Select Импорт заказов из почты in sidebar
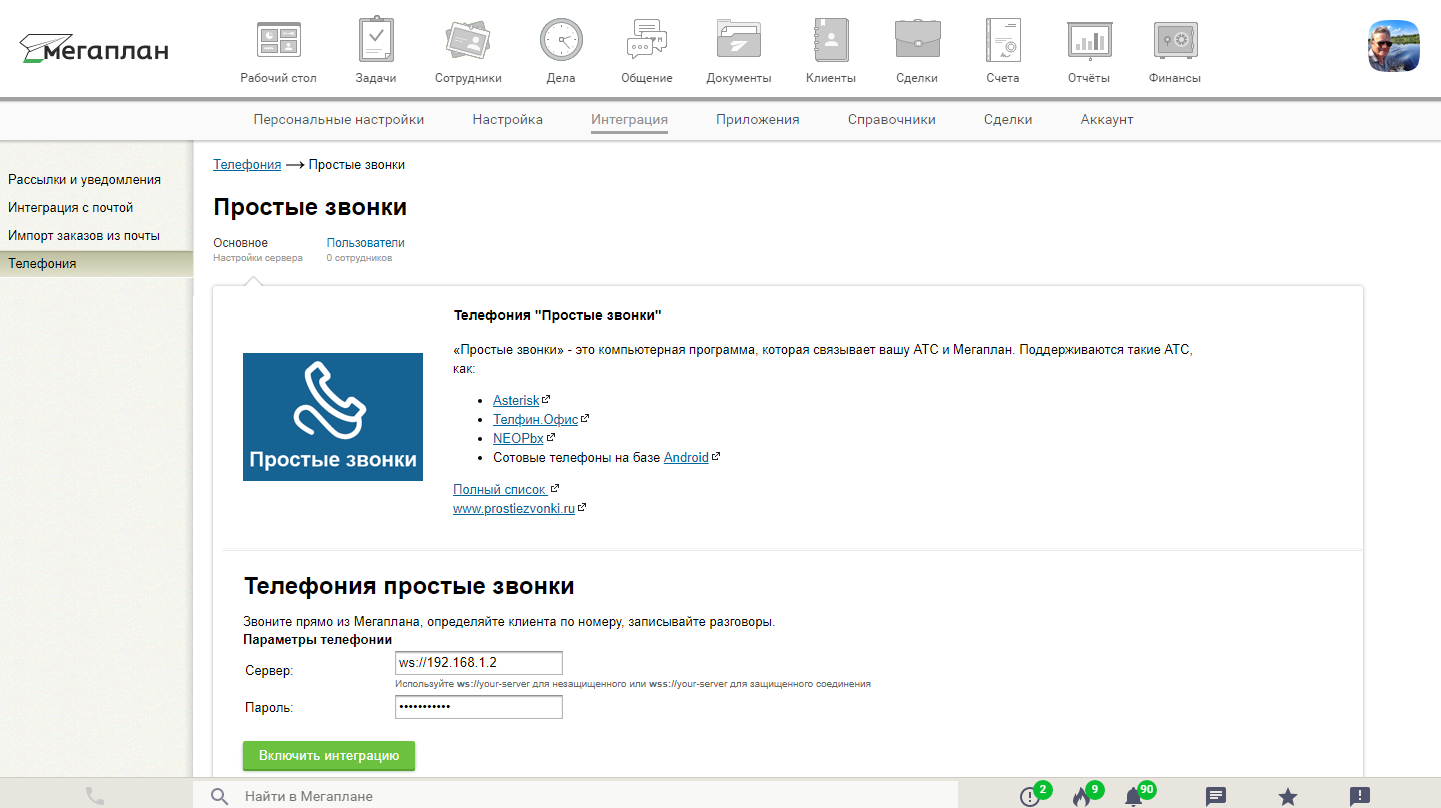1441x808 pixels. pos(84,235)
